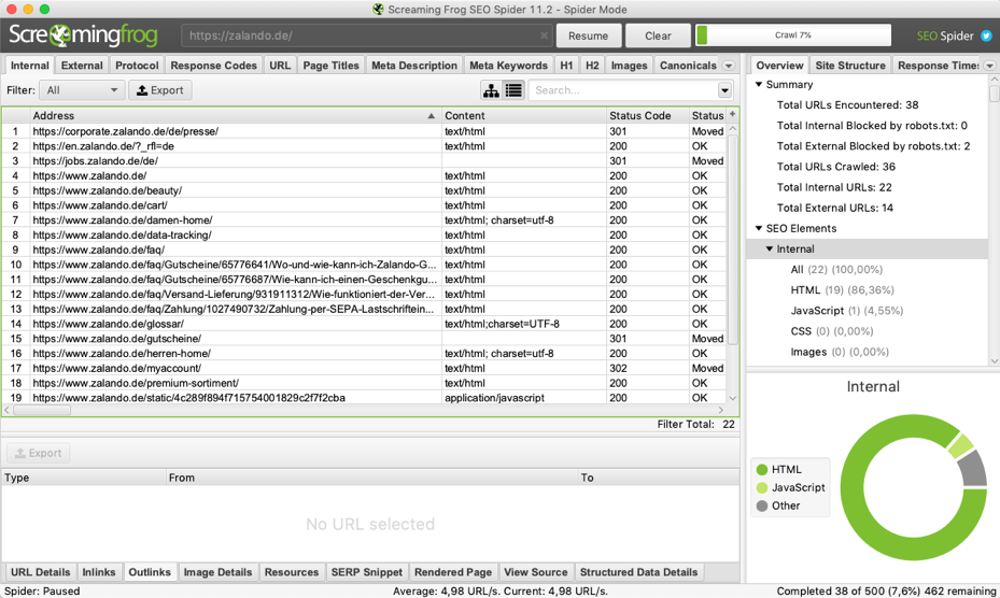
Task: Switch to the Site Structure tab
Action: pyautogui.click(x=850, y=66)
